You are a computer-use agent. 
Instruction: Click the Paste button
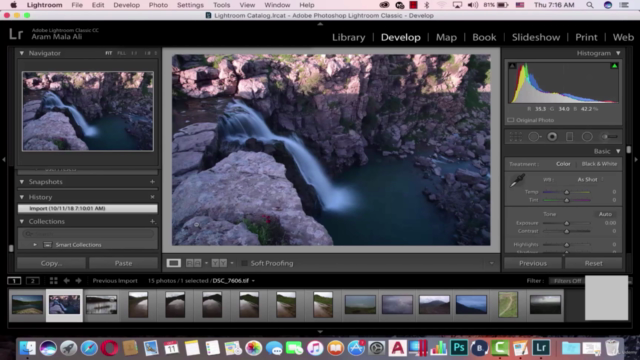pos(123,263)
